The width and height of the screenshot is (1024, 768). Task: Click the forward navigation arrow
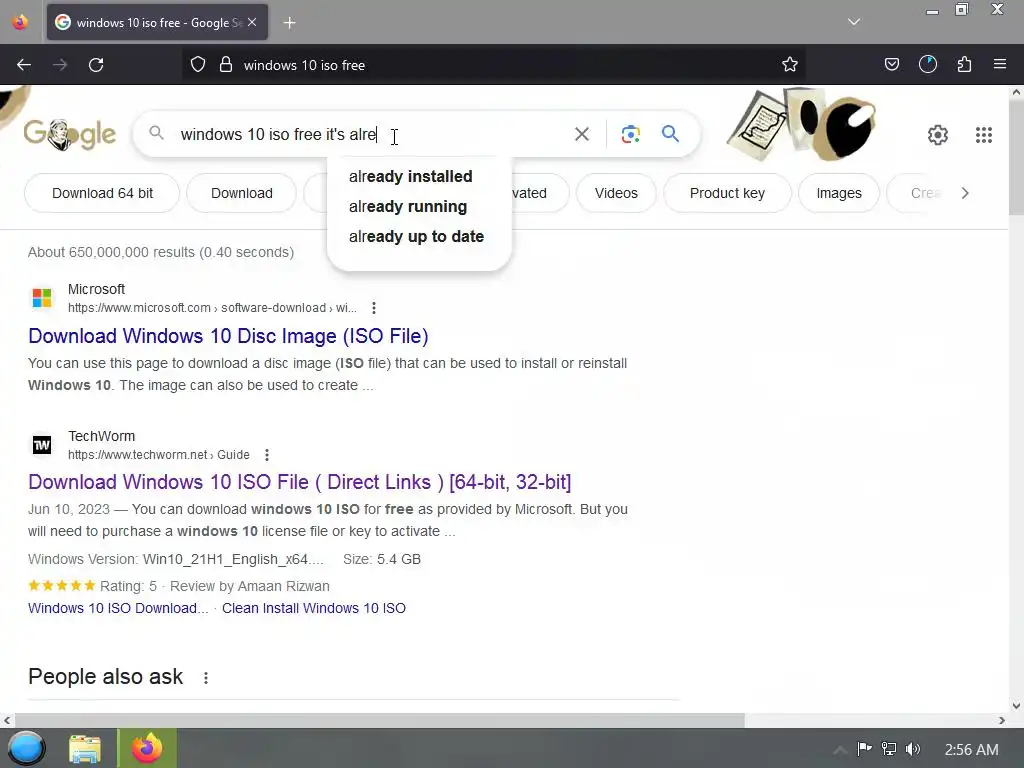click(60, 65)
